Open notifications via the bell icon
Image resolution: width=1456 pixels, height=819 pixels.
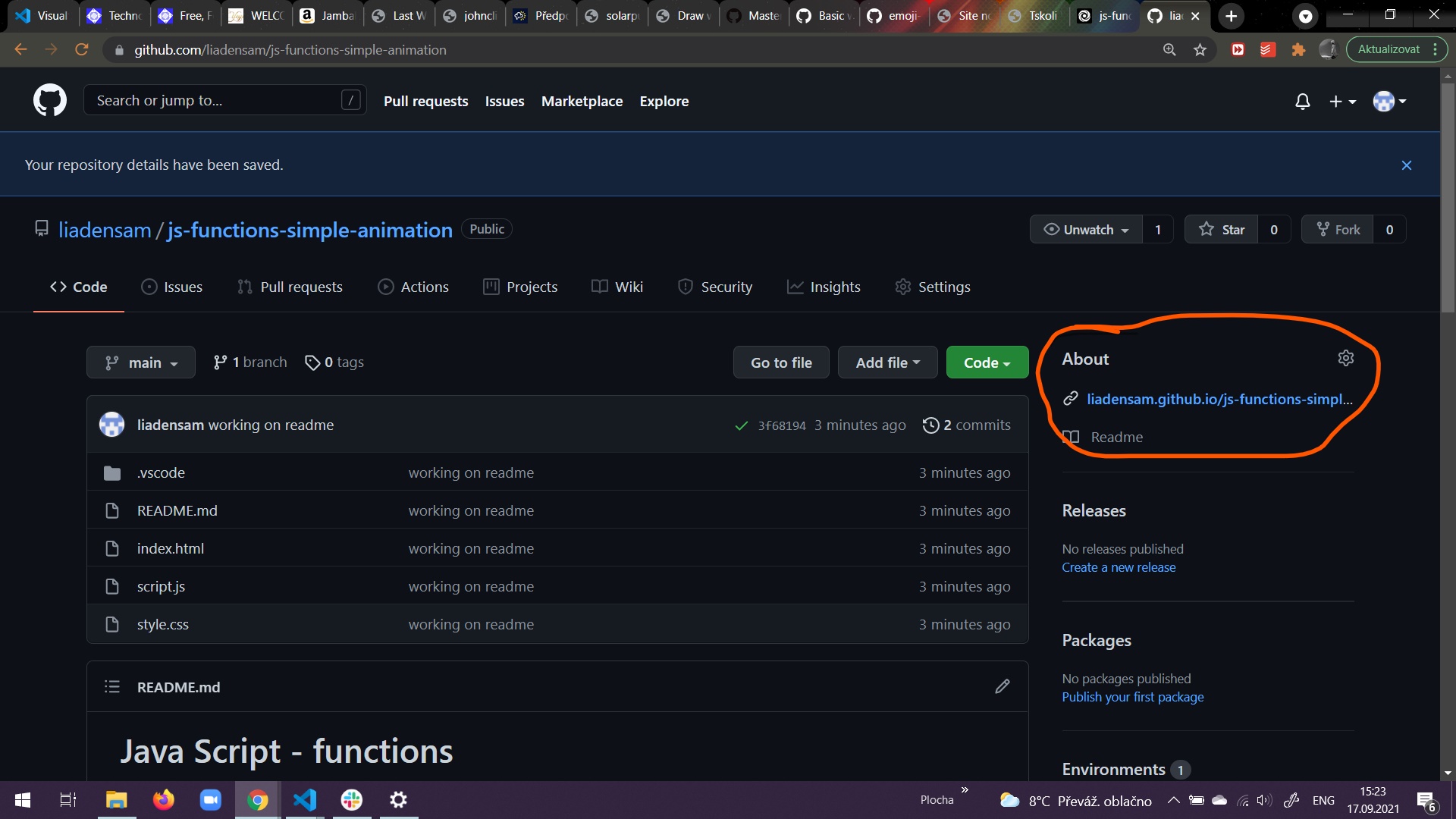[1302, 101]
